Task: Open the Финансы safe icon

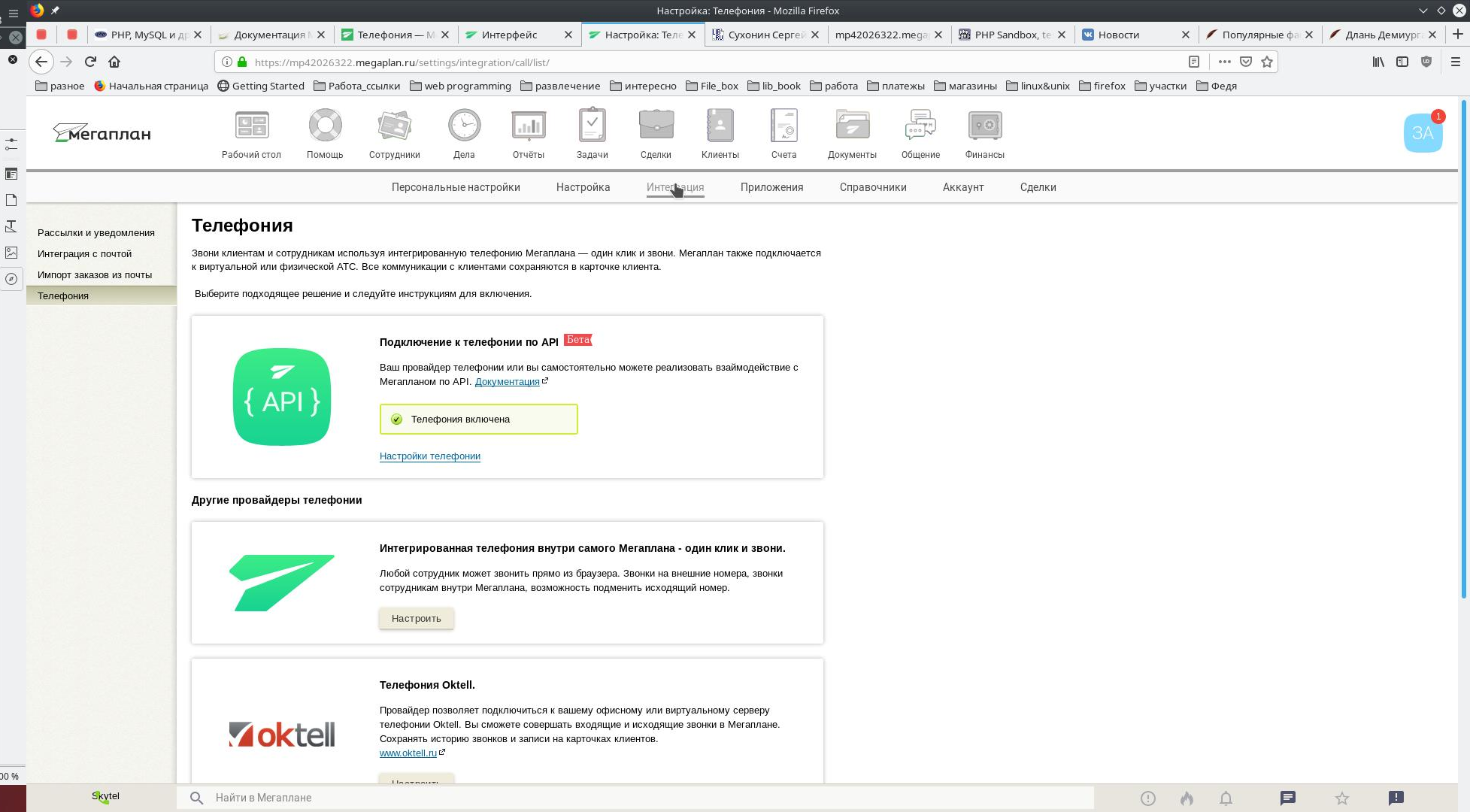Action: [984, 126]
